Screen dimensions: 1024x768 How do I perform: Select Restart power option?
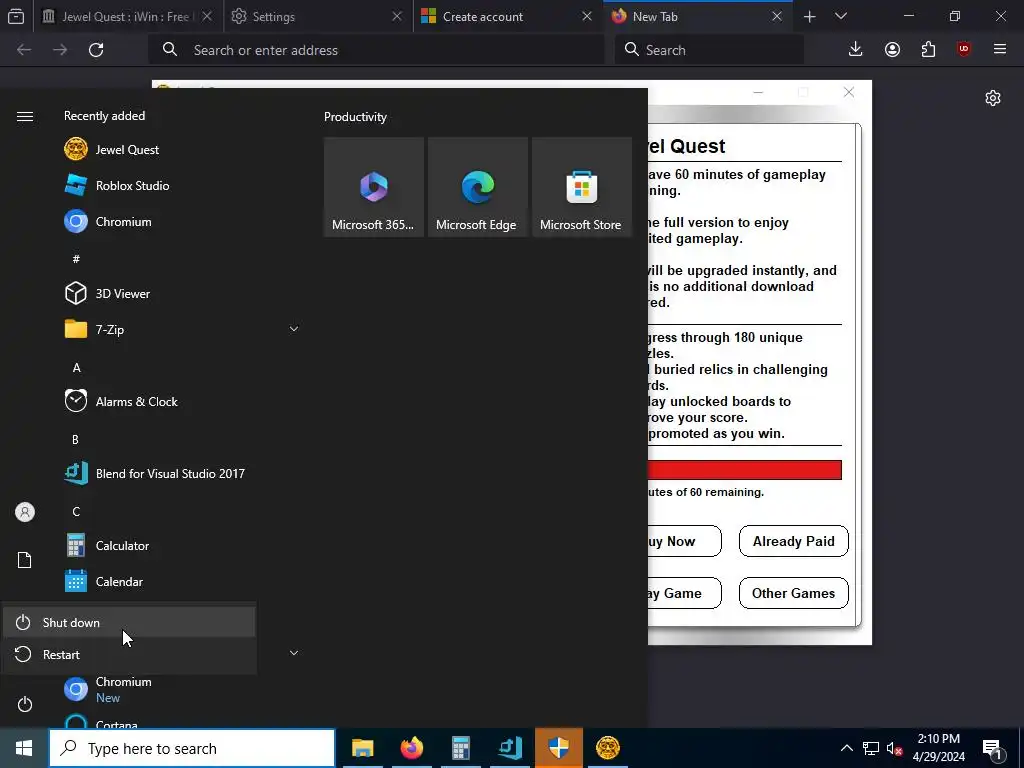(129, 654)
